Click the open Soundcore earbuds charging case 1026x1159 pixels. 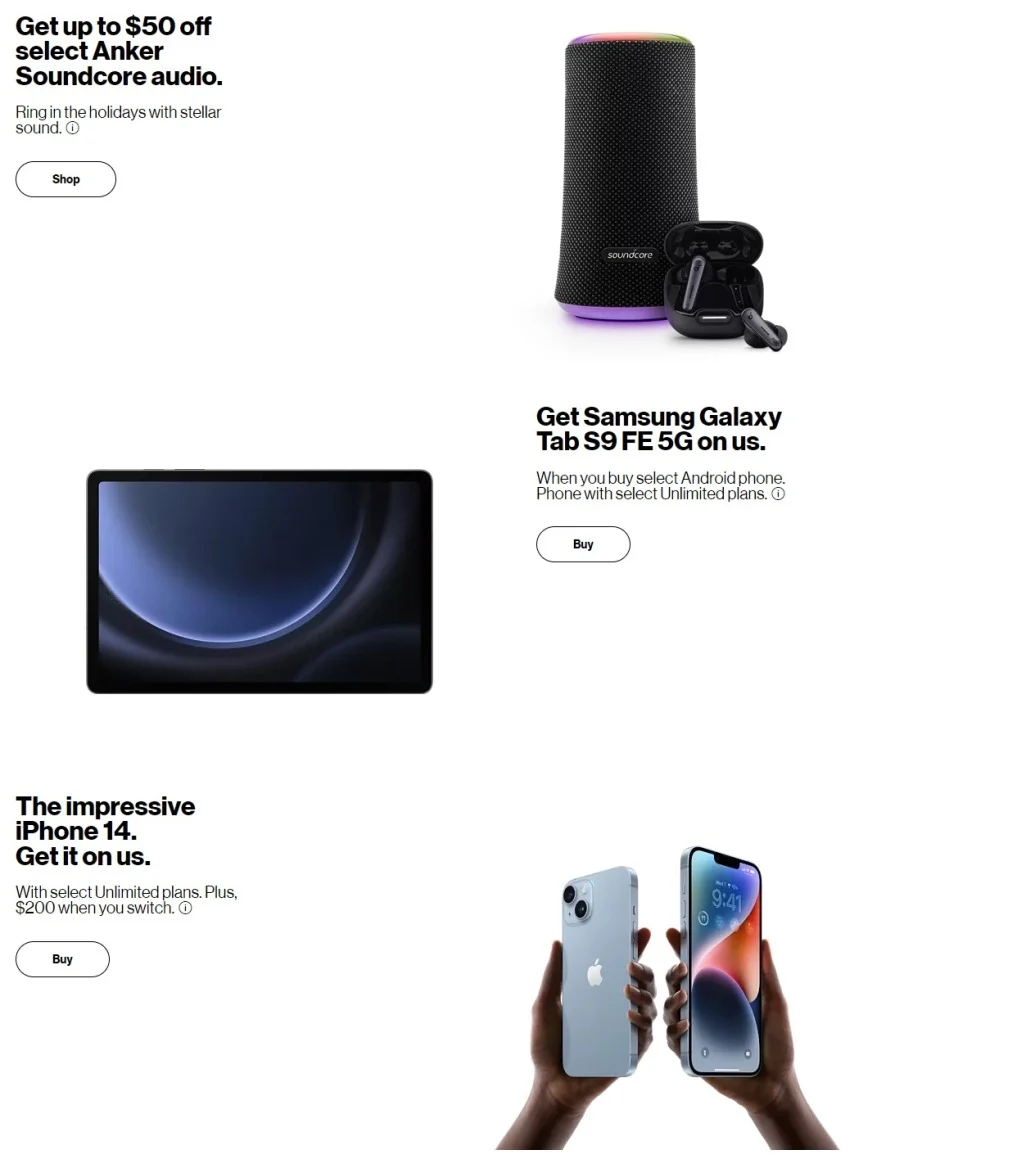pyautogui.click(x=712, y=279)
